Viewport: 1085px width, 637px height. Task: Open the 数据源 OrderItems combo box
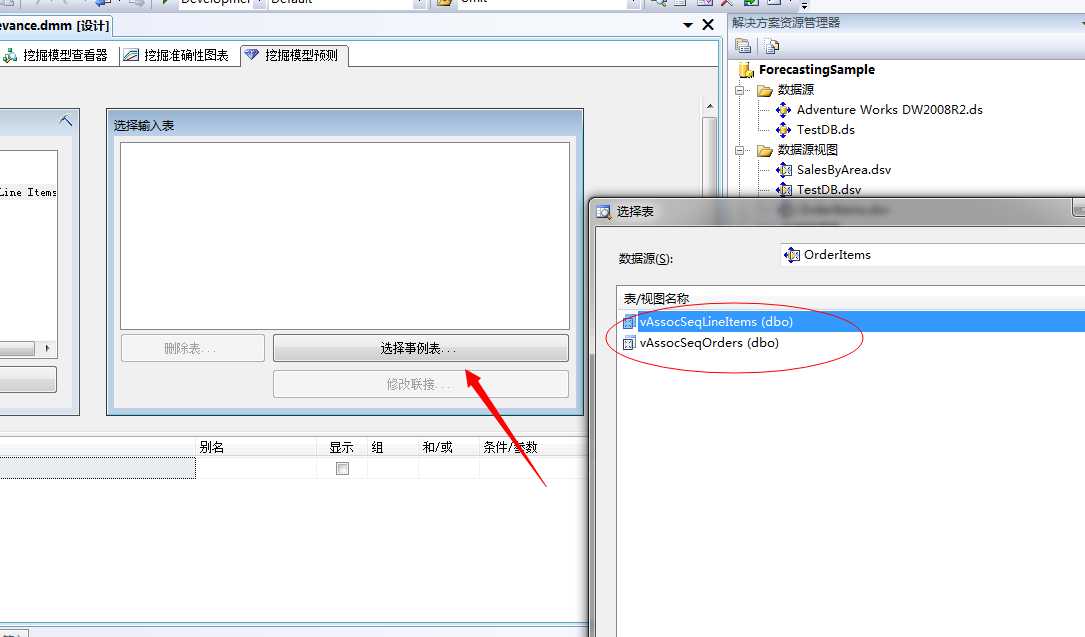click(932, 255)
